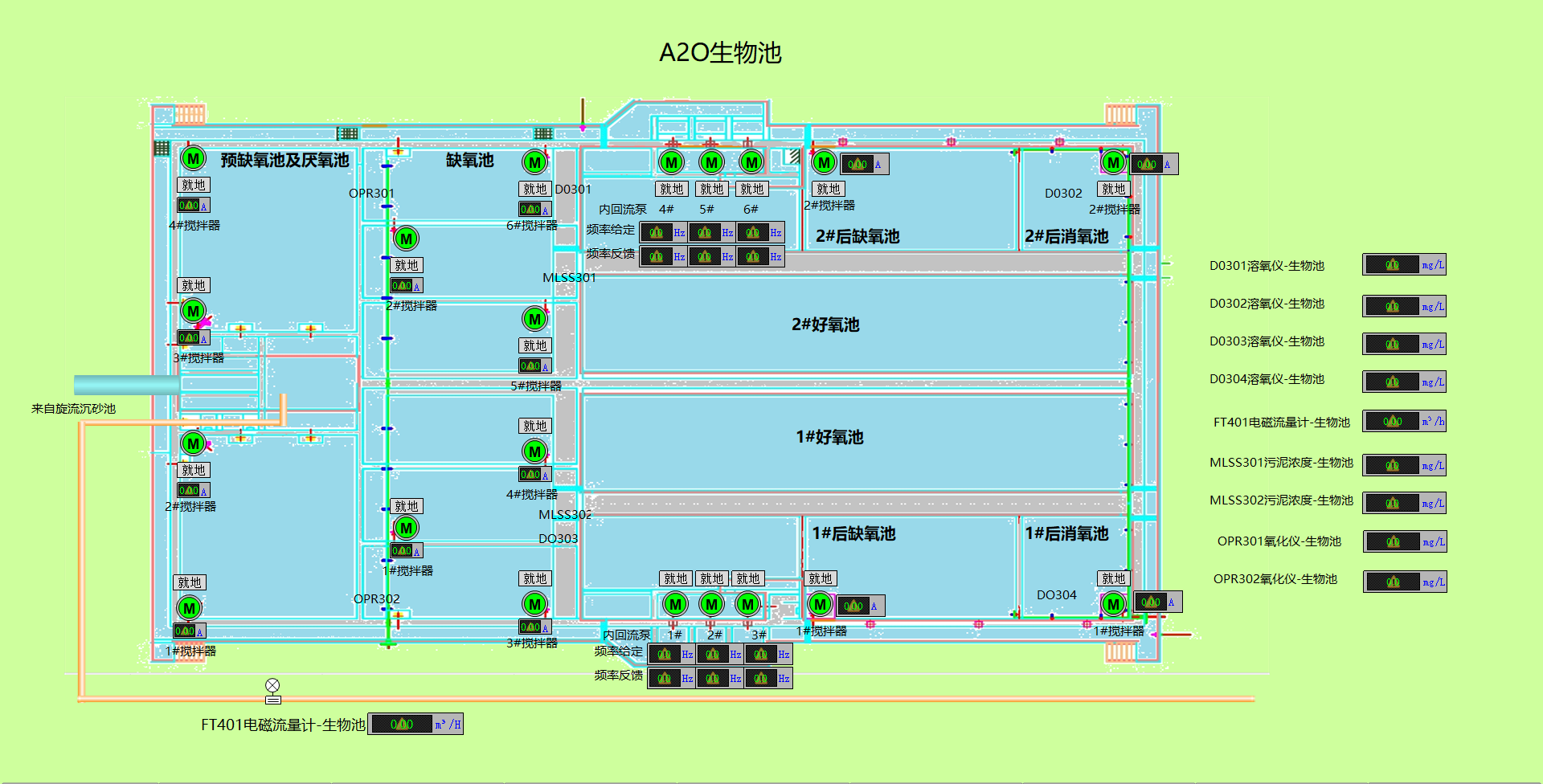Click the 频率反馈 value for pump 5#
This screenshot has width=1543, height=784.
pos(710,257)
